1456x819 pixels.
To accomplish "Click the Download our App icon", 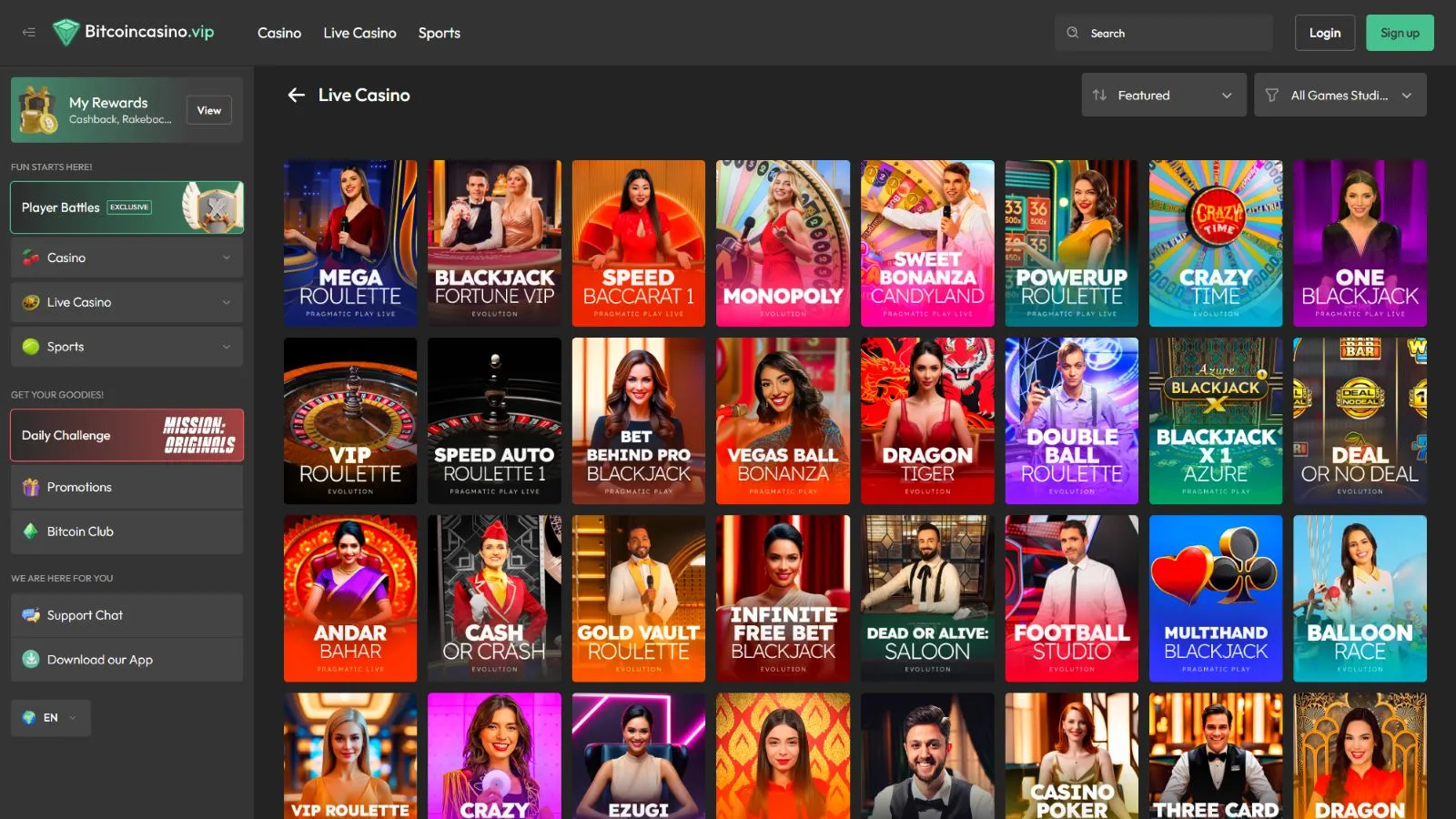I will click(31, 660).
